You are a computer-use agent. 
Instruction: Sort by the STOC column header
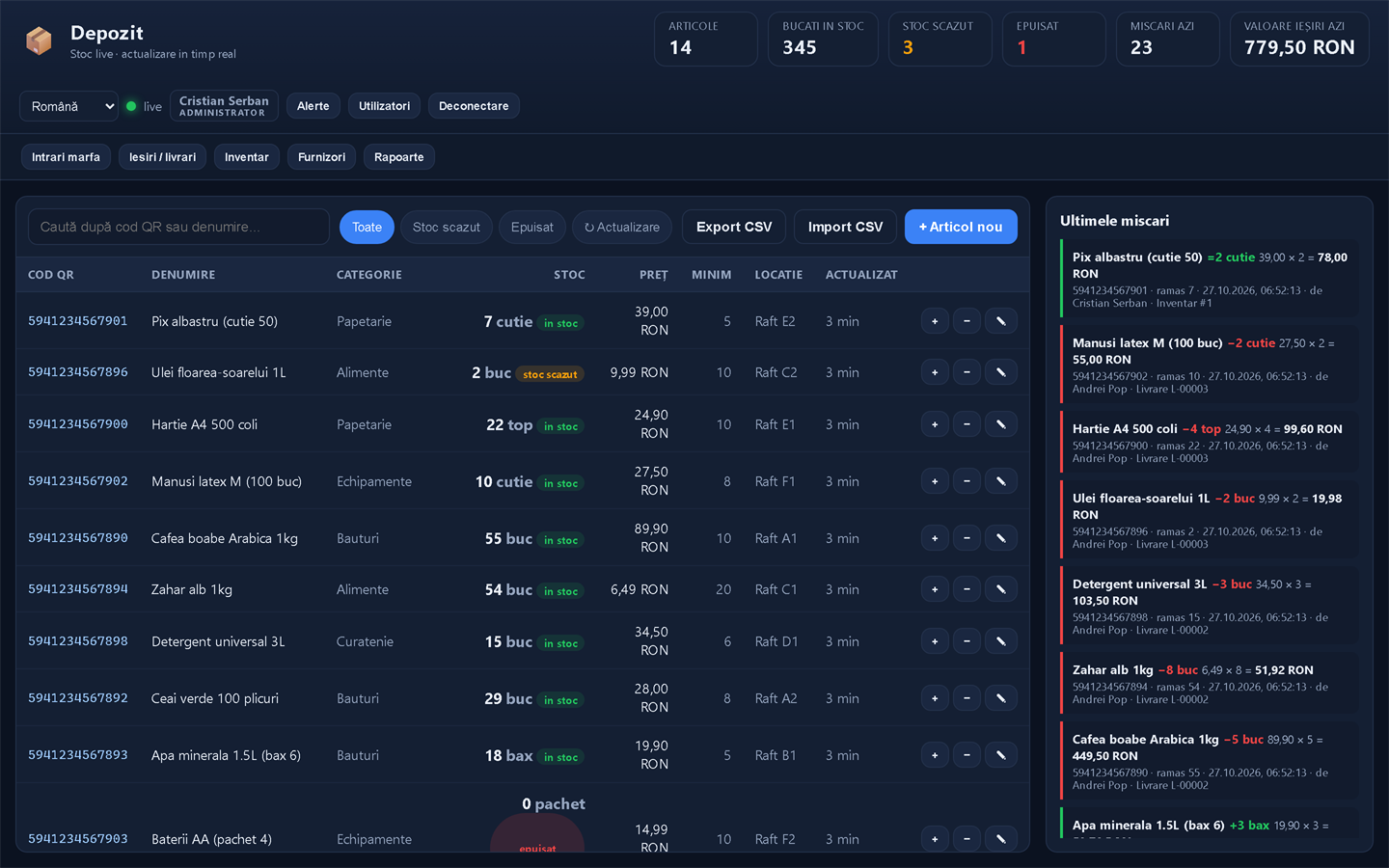(x=569, y=275)
